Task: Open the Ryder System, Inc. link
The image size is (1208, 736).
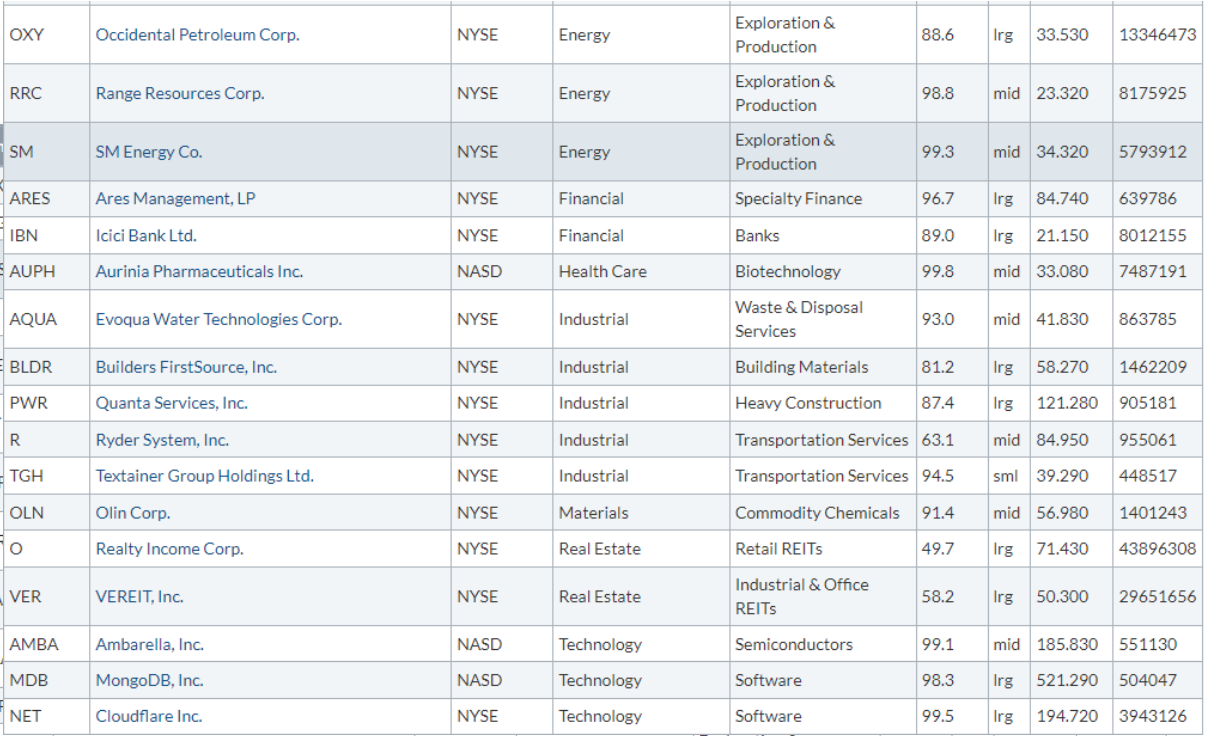Action: tap(162, 440)
